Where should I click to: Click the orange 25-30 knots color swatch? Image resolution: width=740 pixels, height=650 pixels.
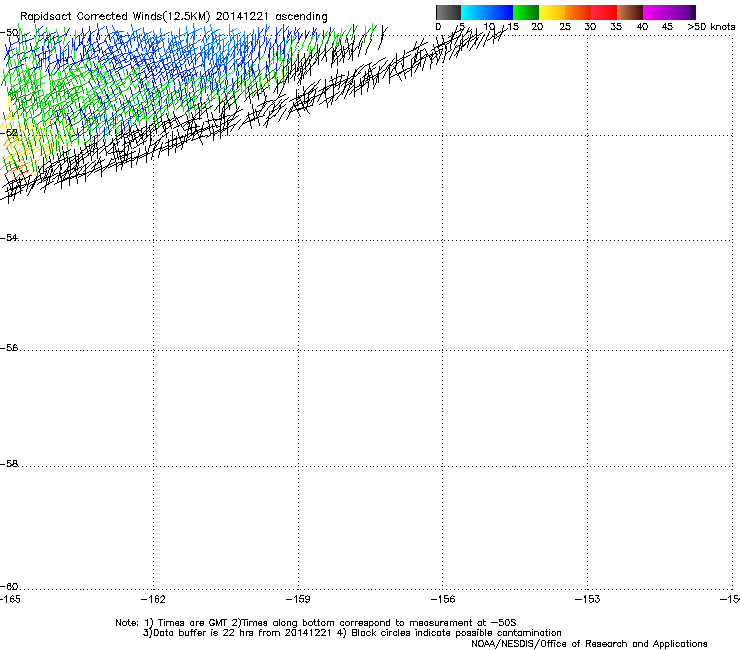click(578, 12)
